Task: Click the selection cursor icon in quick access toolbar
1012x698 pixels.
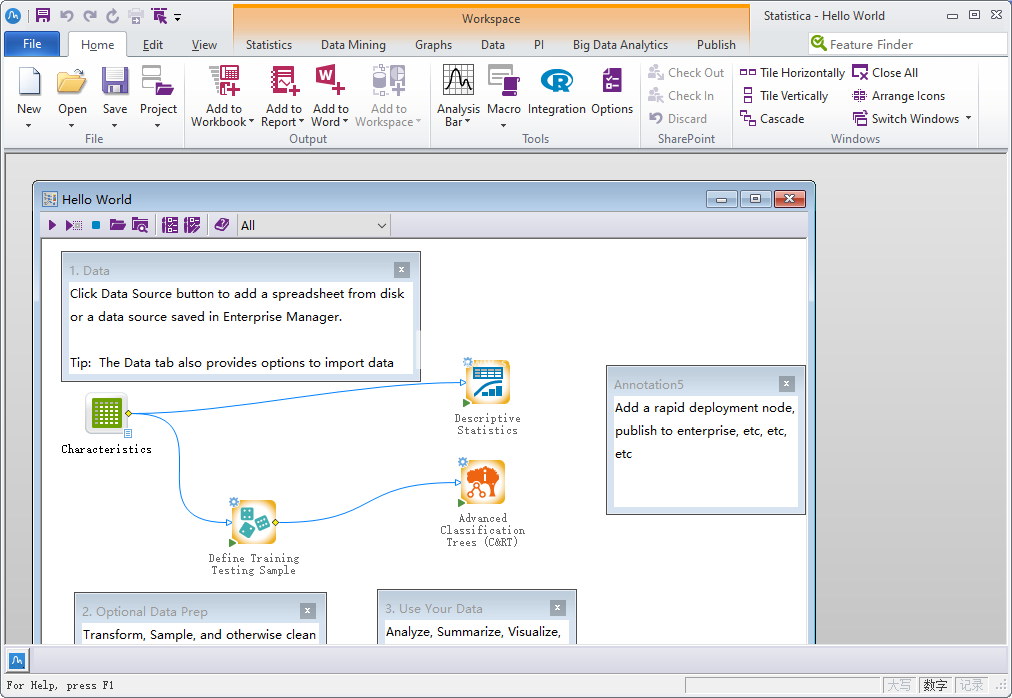Action: [x=159, y=15]
